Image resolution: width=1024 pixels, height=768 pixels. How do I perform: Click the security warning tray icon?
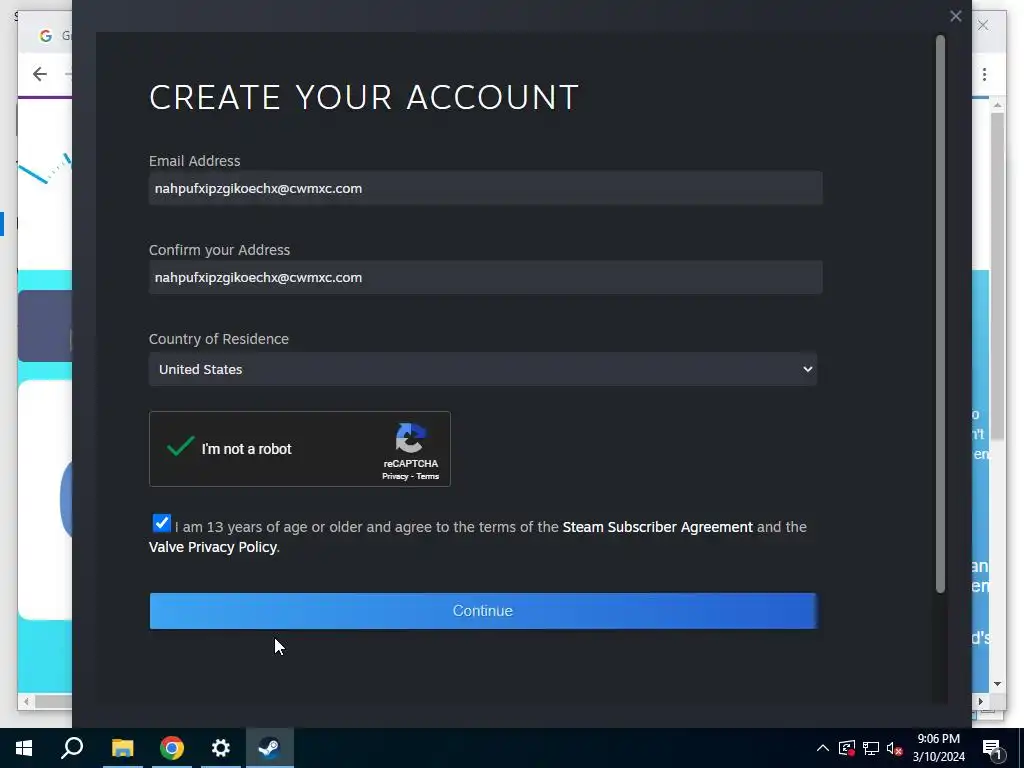click(x=846, y=748)
